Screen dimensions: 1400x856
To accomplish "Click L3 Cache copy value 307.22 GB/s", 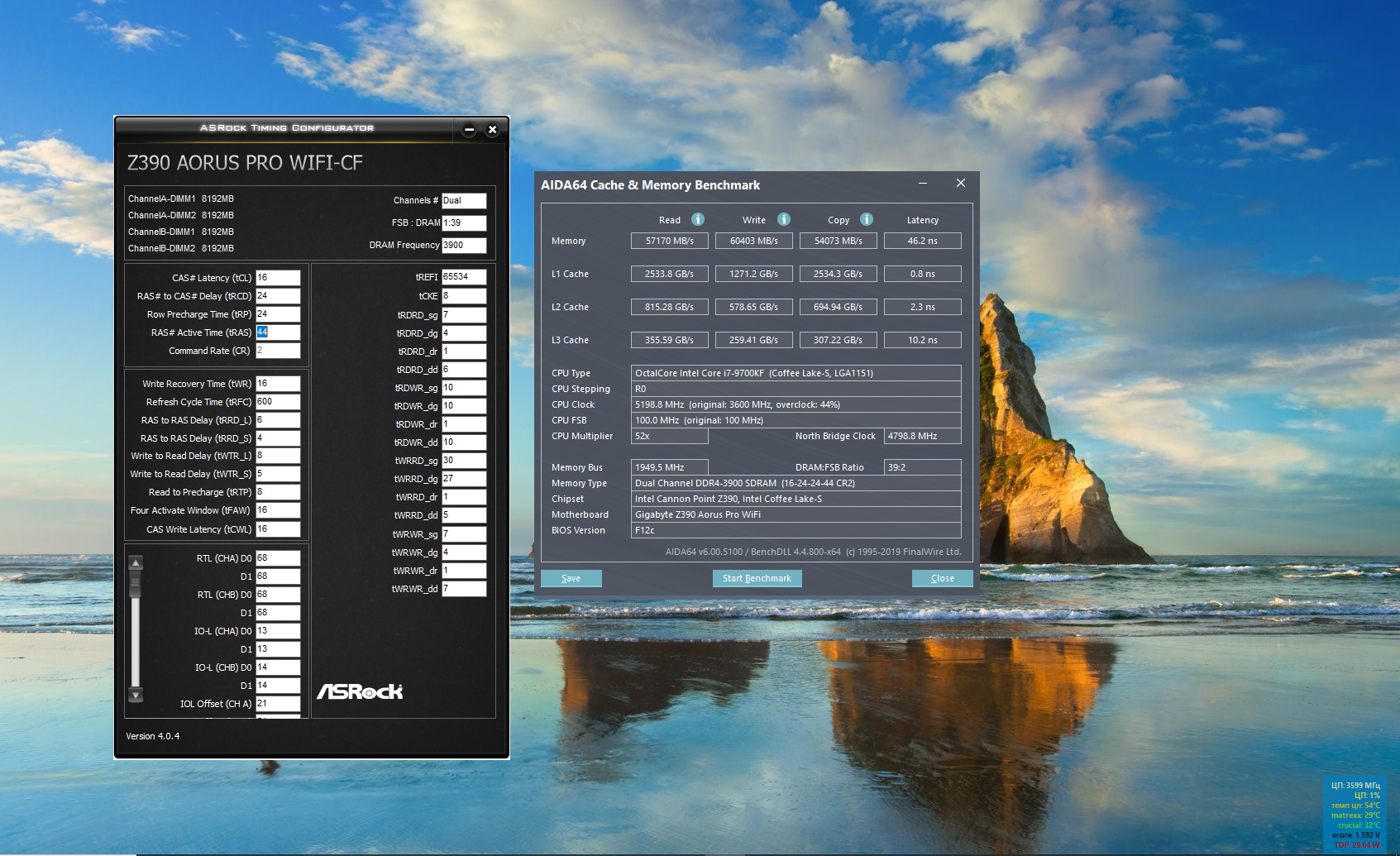I will click(839, 340).
